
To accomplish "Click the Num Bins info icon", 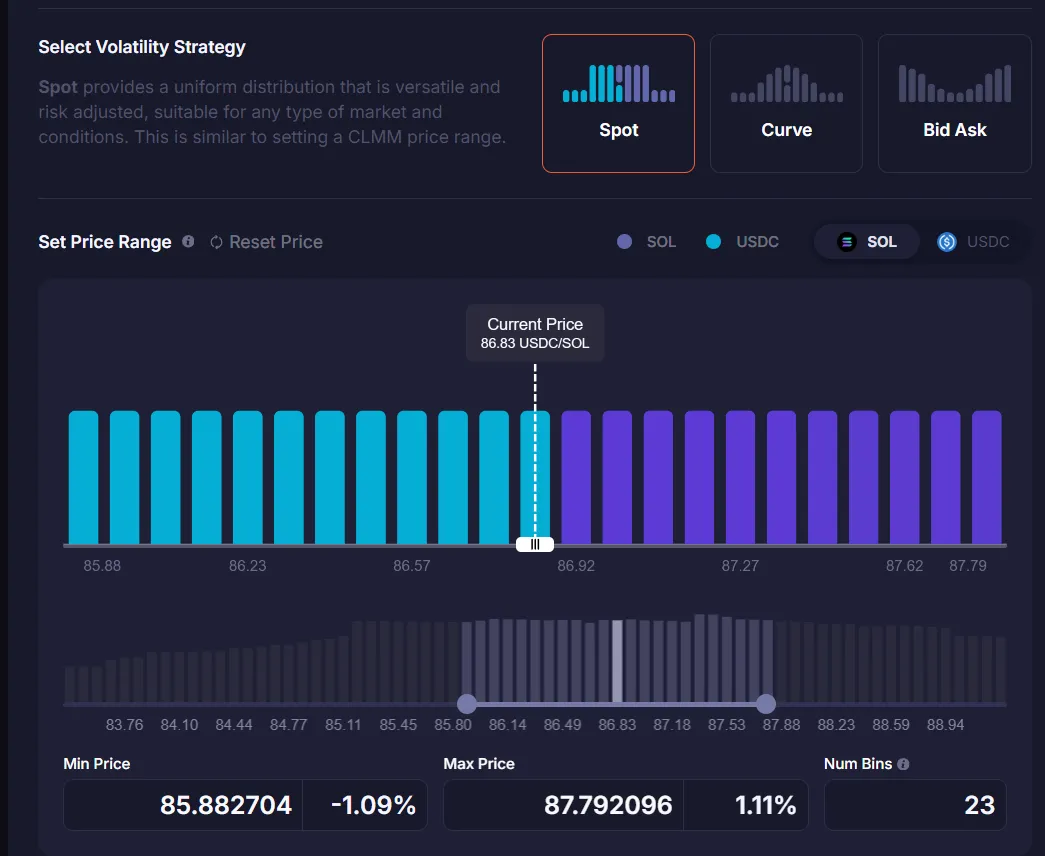I will click(x=903, y=764).
